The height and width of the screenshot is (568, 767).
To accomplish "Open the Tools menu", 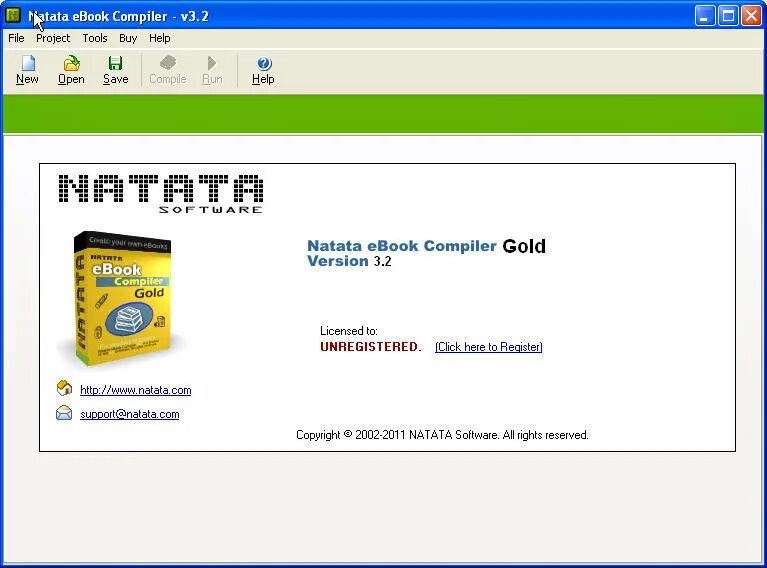I will 95,38.
